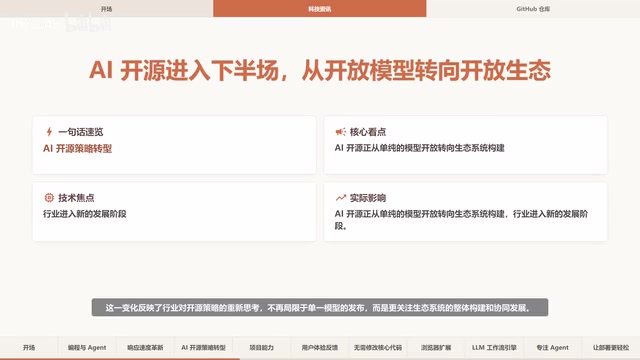
Task: Open the 用户体验反馈 bottom tab
Action: tap(320, 347)
